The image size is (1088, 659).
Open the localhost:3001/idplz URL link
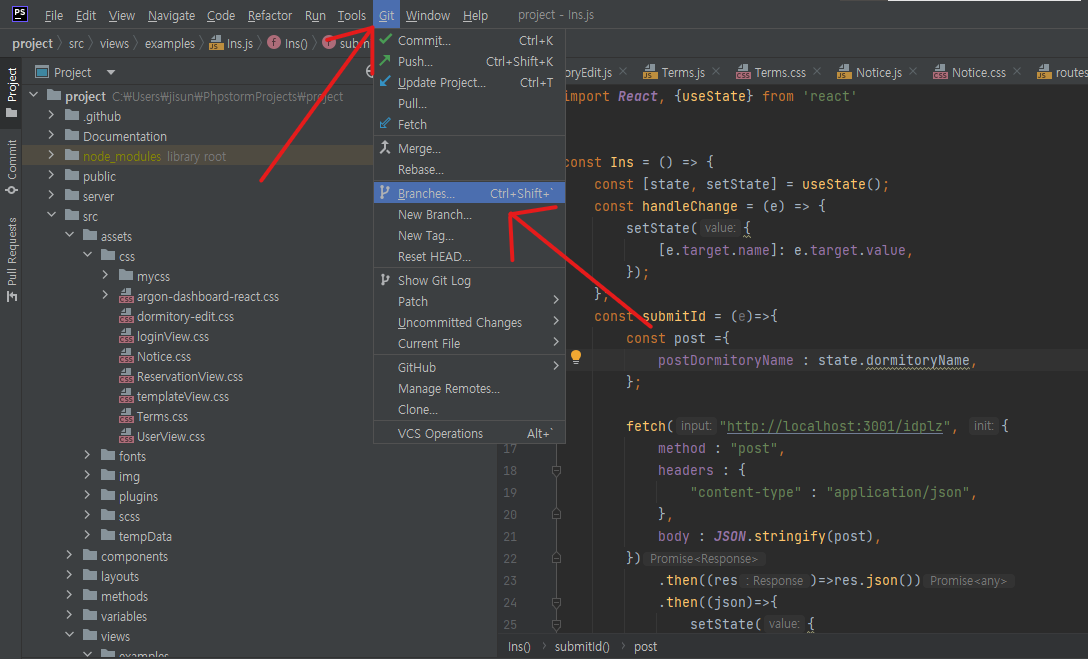coord(835,426)
